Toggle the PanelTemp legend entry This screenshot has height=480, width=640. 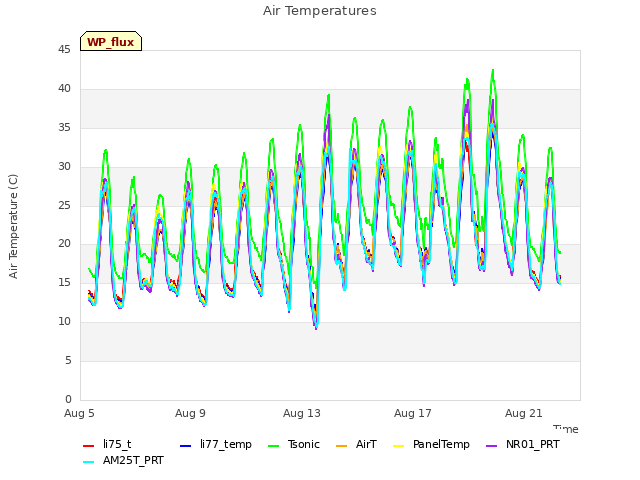tap(431, 444)
